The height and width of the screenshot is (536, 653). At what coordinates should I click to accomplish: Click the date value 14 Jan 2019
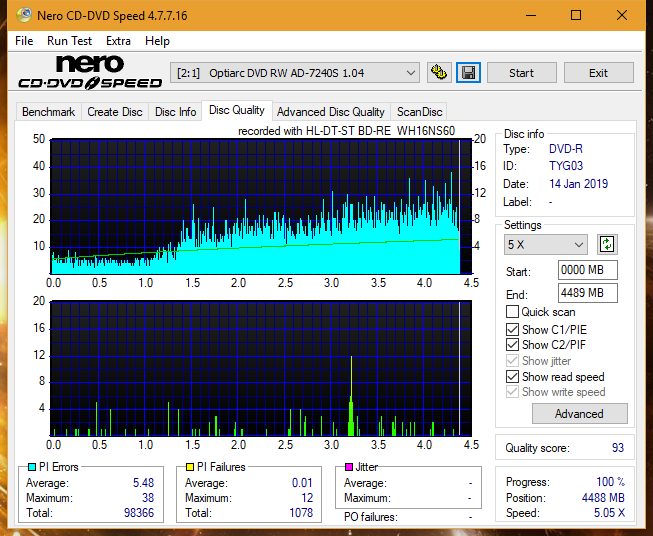[x=578, y=184]
